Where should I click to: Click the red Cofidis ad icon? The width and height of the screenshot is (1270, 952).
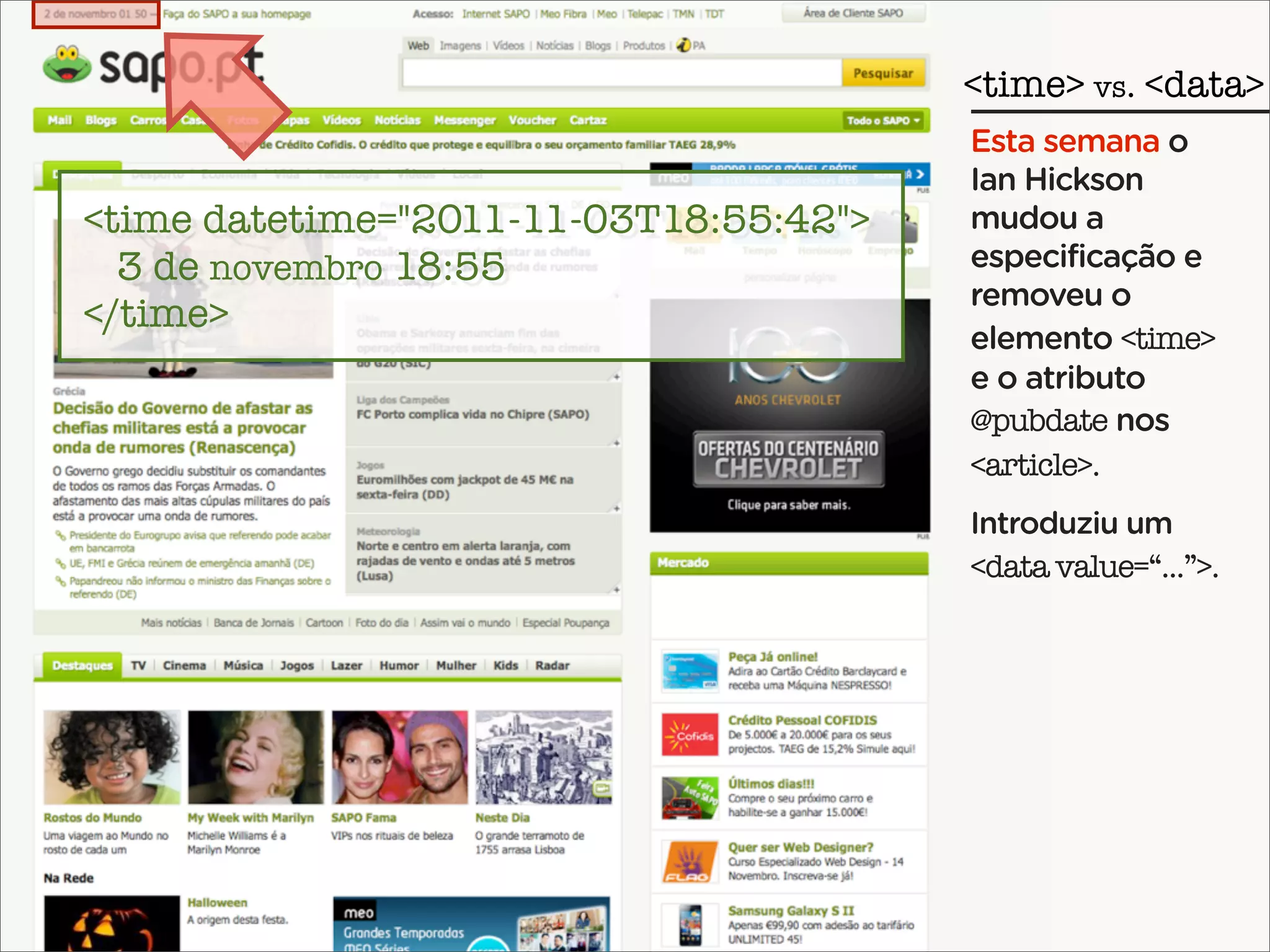(x=690, y=734)
